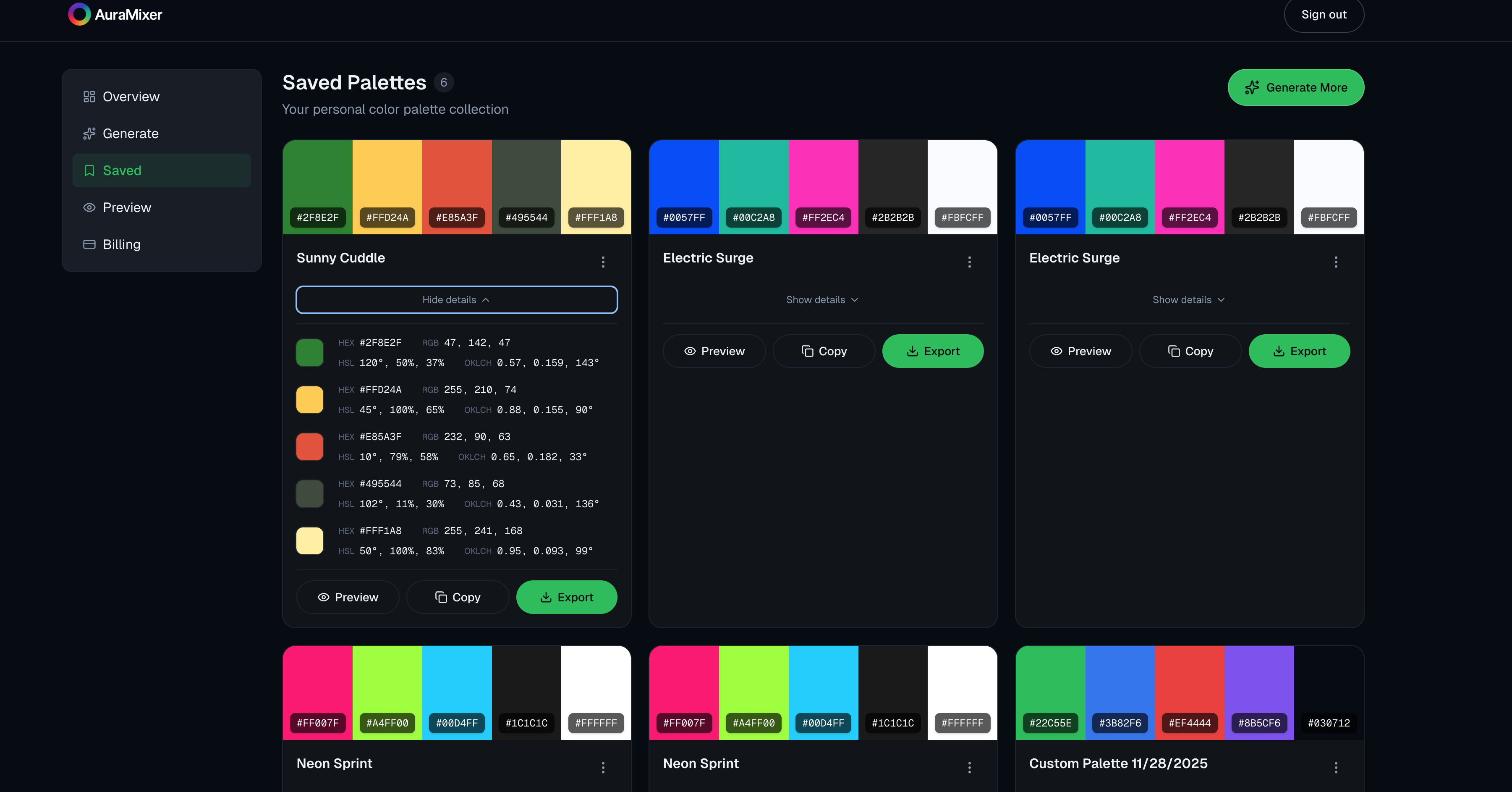Click the Generate sparkle icon in sidebar
This screenshot has height=792, width=1512.
click(x=90, y=133)
